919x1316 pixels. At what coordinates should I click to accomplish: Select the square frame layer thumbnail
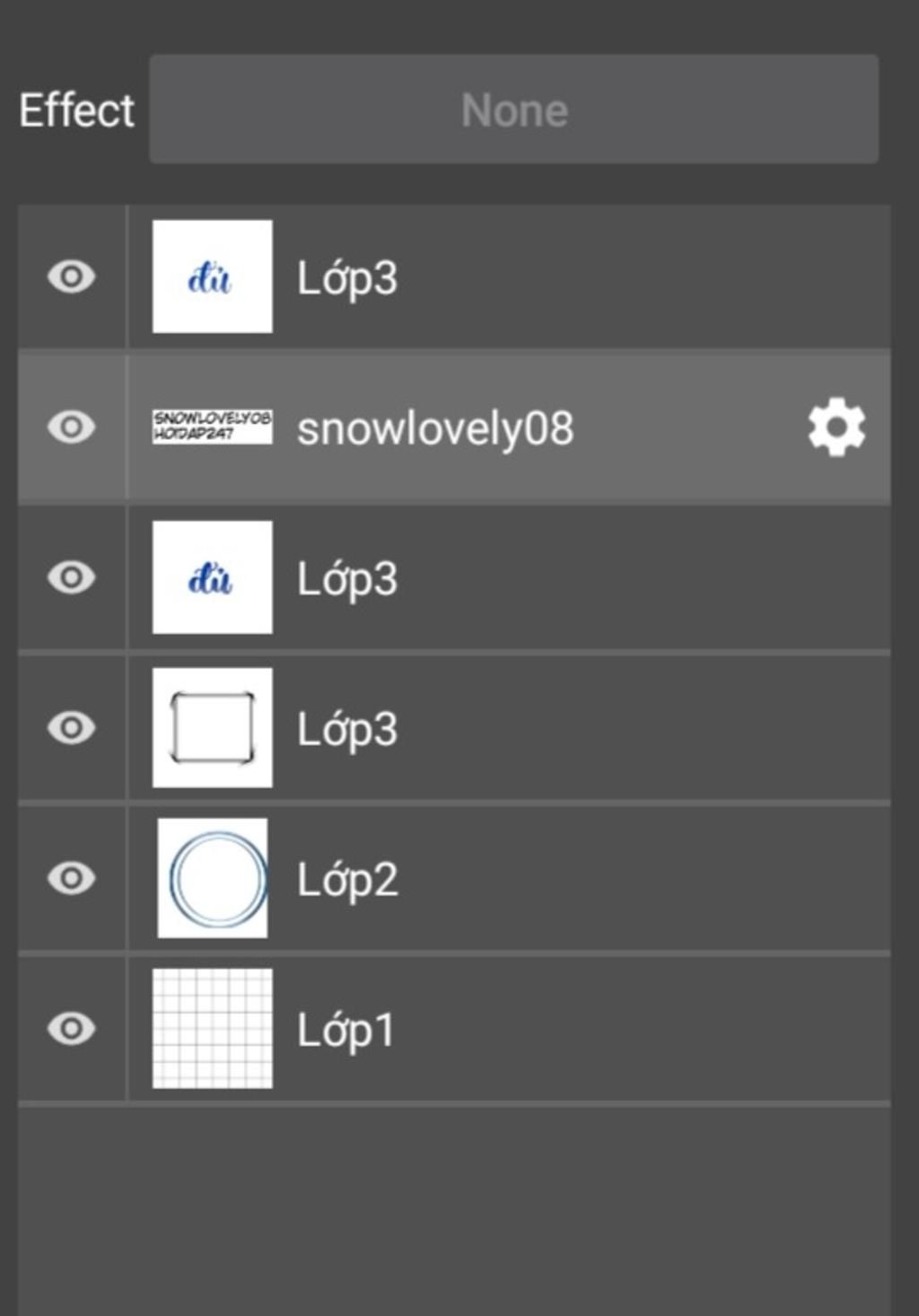213,728
